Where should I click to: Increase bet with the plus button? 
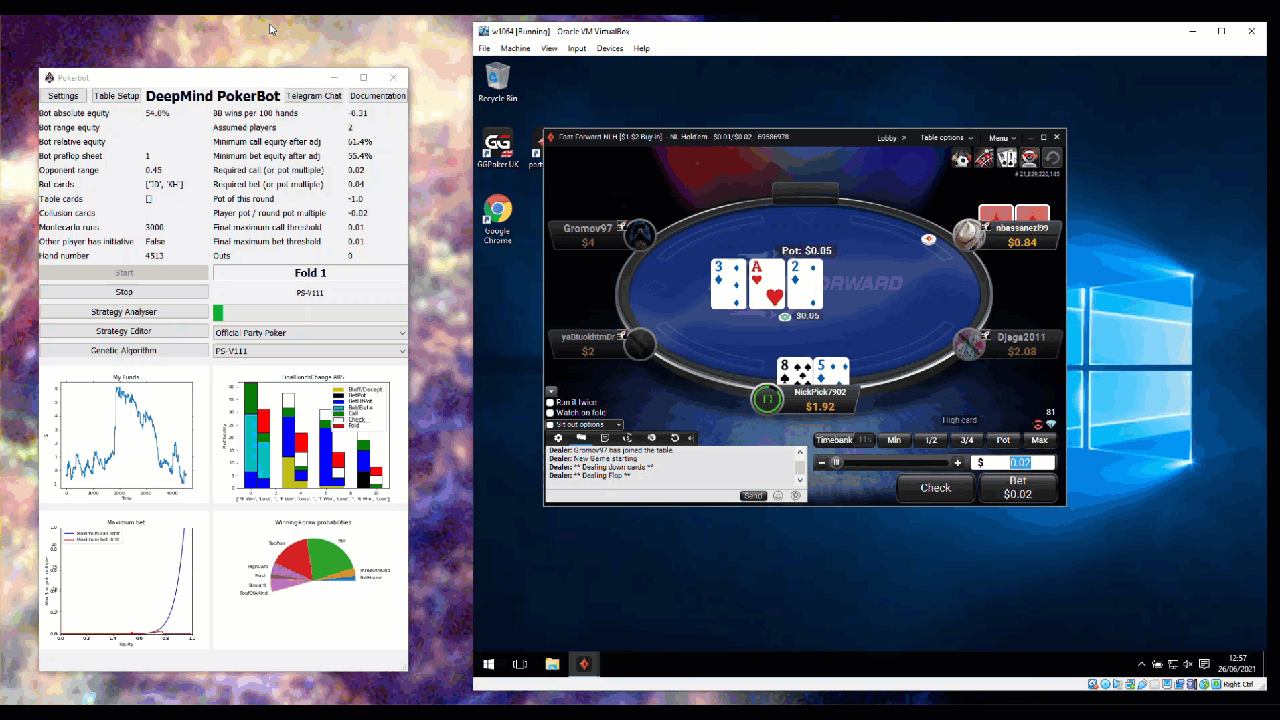pos(957,463)
